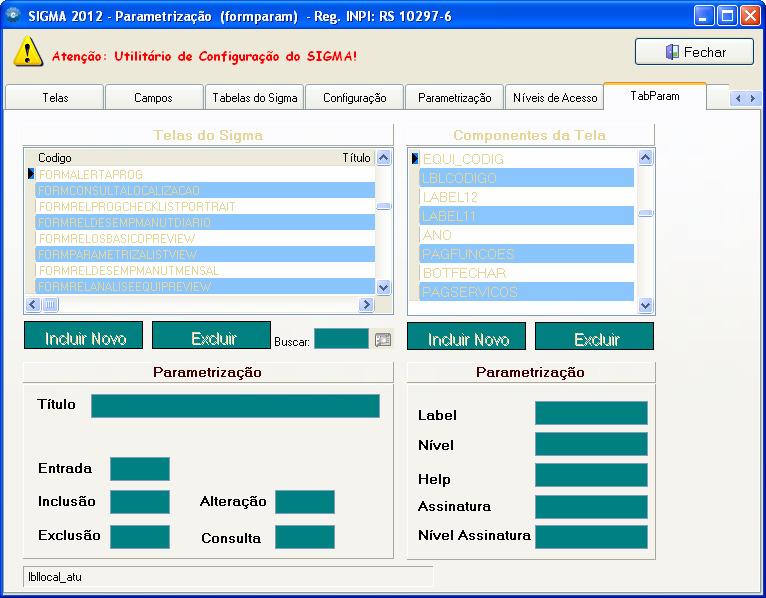766x598 pixels.
Task: Select the PAGFUNCOES component row
Action: tap(527, 254)
